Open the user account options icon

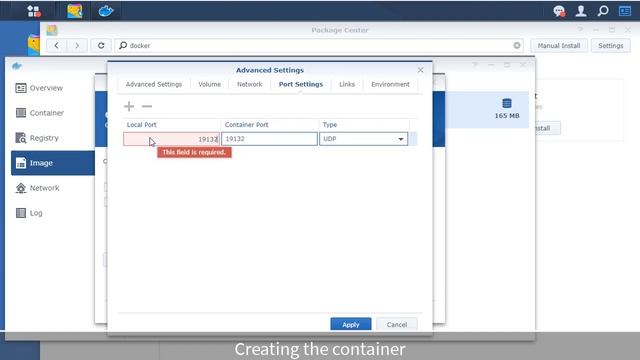pyautogui.click(x=581, y=11)
